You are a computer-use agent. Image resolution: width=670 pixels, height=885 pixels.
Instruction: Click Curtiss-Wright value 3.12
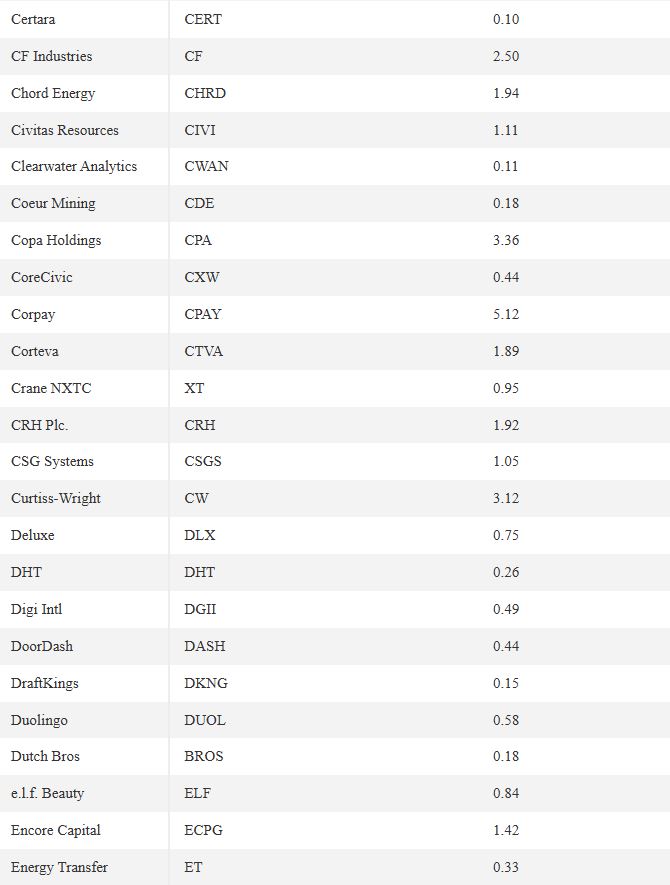506,498
